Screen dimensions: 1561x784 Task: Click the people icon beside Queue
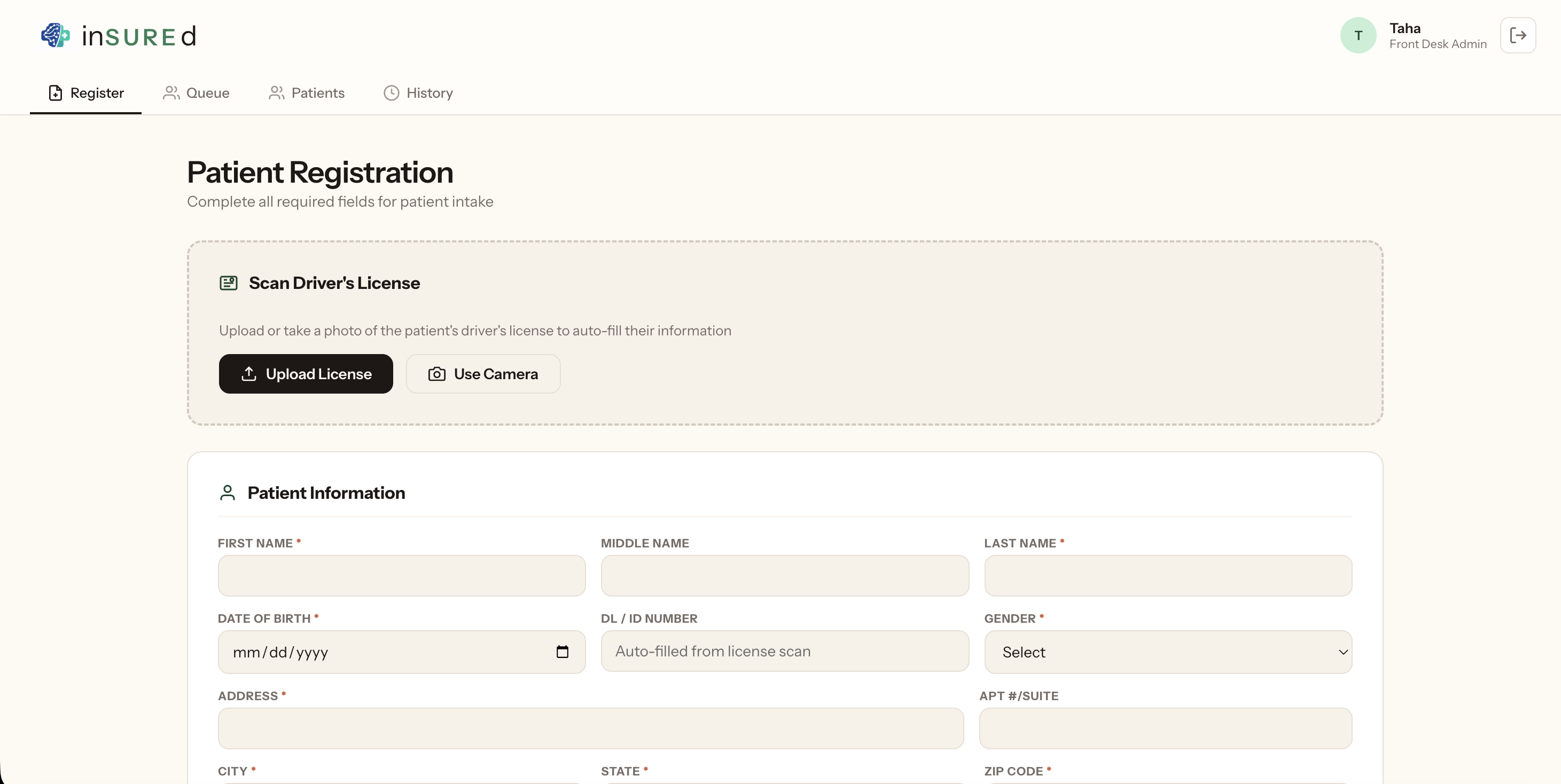pyautogui.click(x=171, y=93)
